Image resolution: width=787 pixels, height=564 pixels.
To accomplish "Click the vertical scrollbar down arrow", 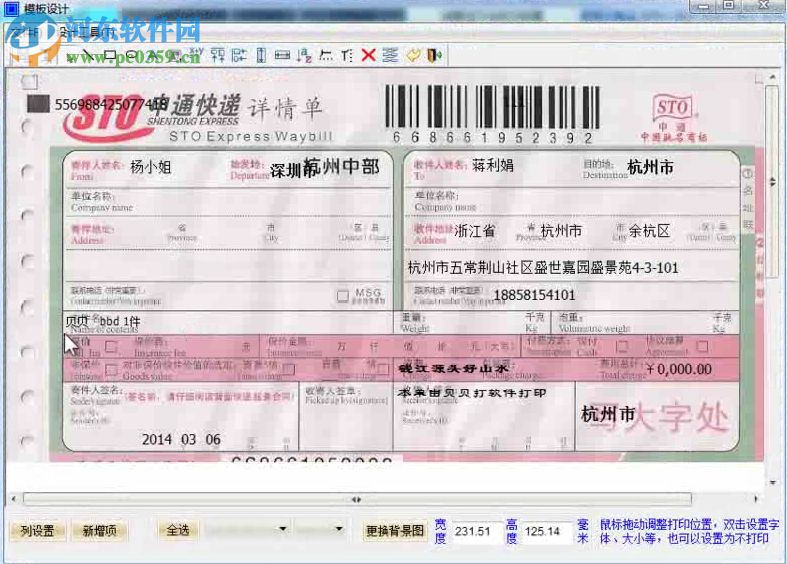I will tap(773, 483).
